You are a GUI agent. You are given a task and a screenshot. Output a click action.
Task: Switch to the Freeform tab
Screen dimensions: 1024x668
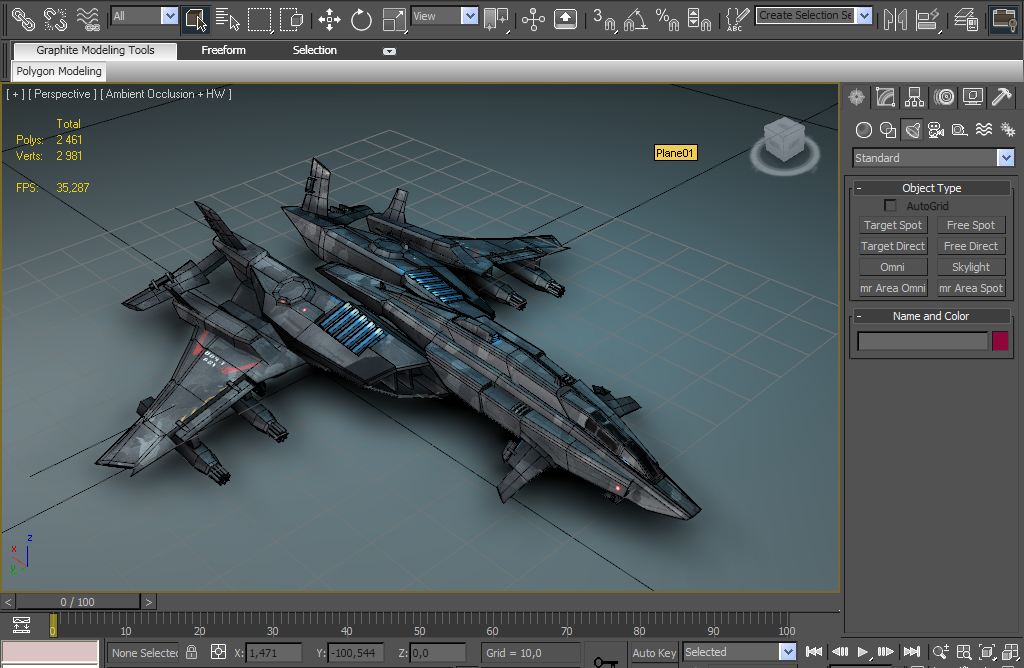point(223,50)
